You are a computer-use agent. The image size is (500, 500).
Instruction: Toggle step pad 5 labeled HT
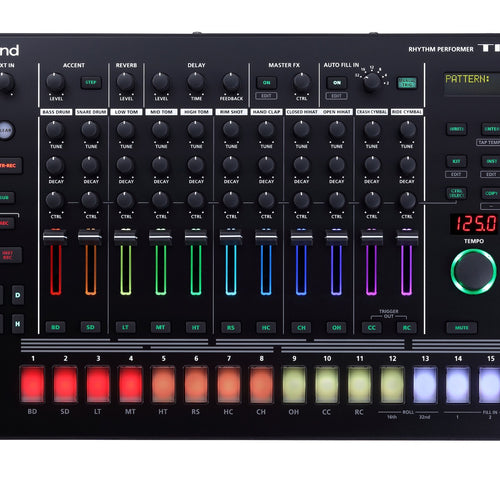pos(163,384)
